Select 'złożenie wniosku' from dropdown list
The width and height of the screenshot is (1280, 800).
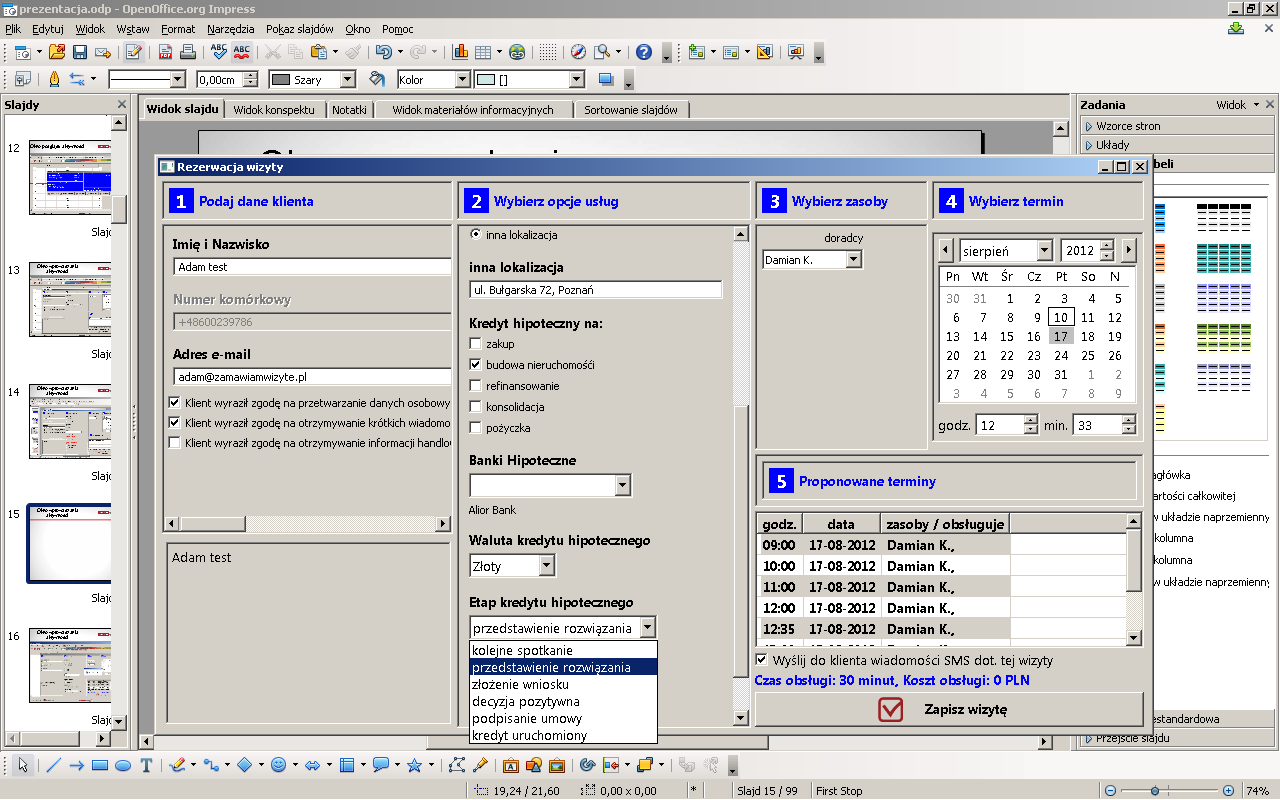tap(563, 684)
